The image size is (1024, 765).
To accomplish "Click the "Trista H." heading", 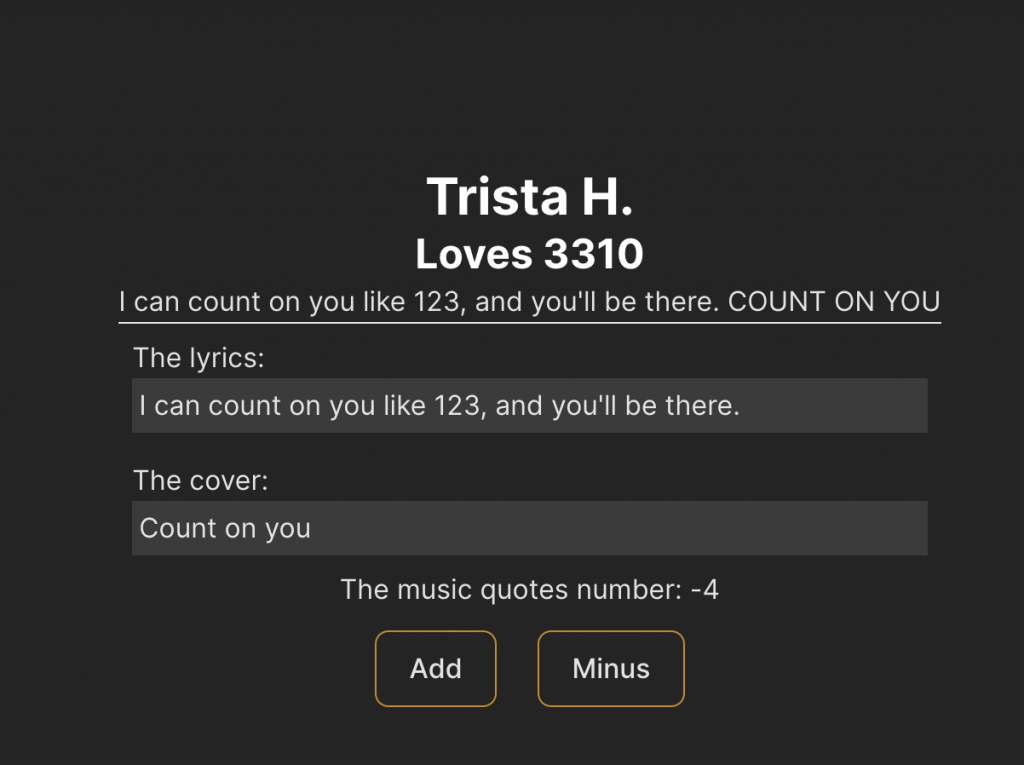I will (x=529, y=196).
